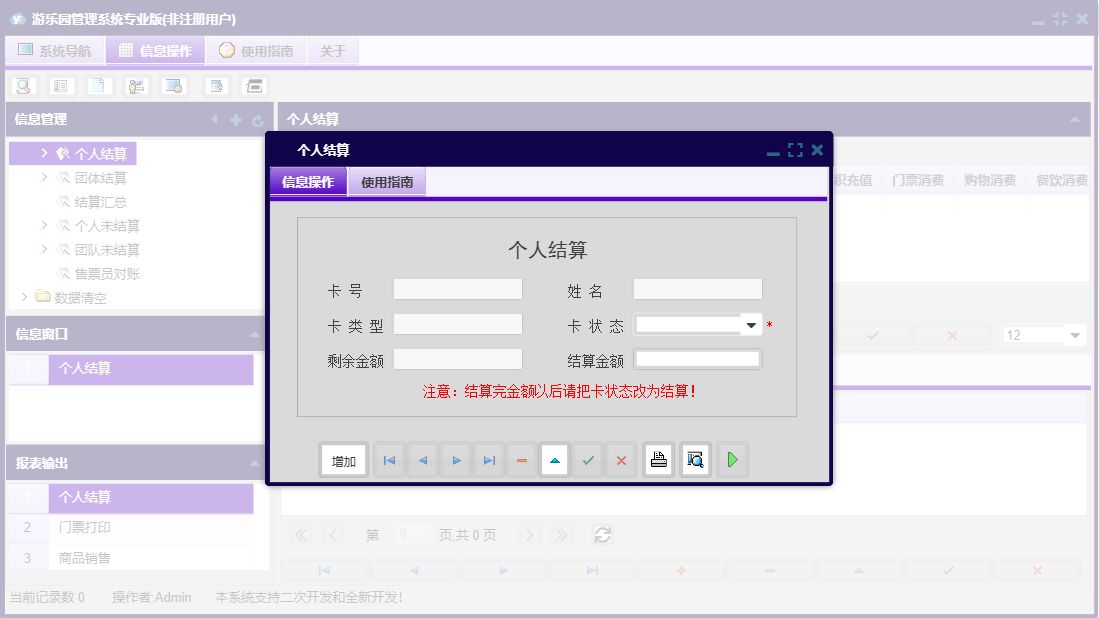Screen dimensions: 1099x618
Task: Confirm the record with the green checkmark icon
Action: (588, 460)
